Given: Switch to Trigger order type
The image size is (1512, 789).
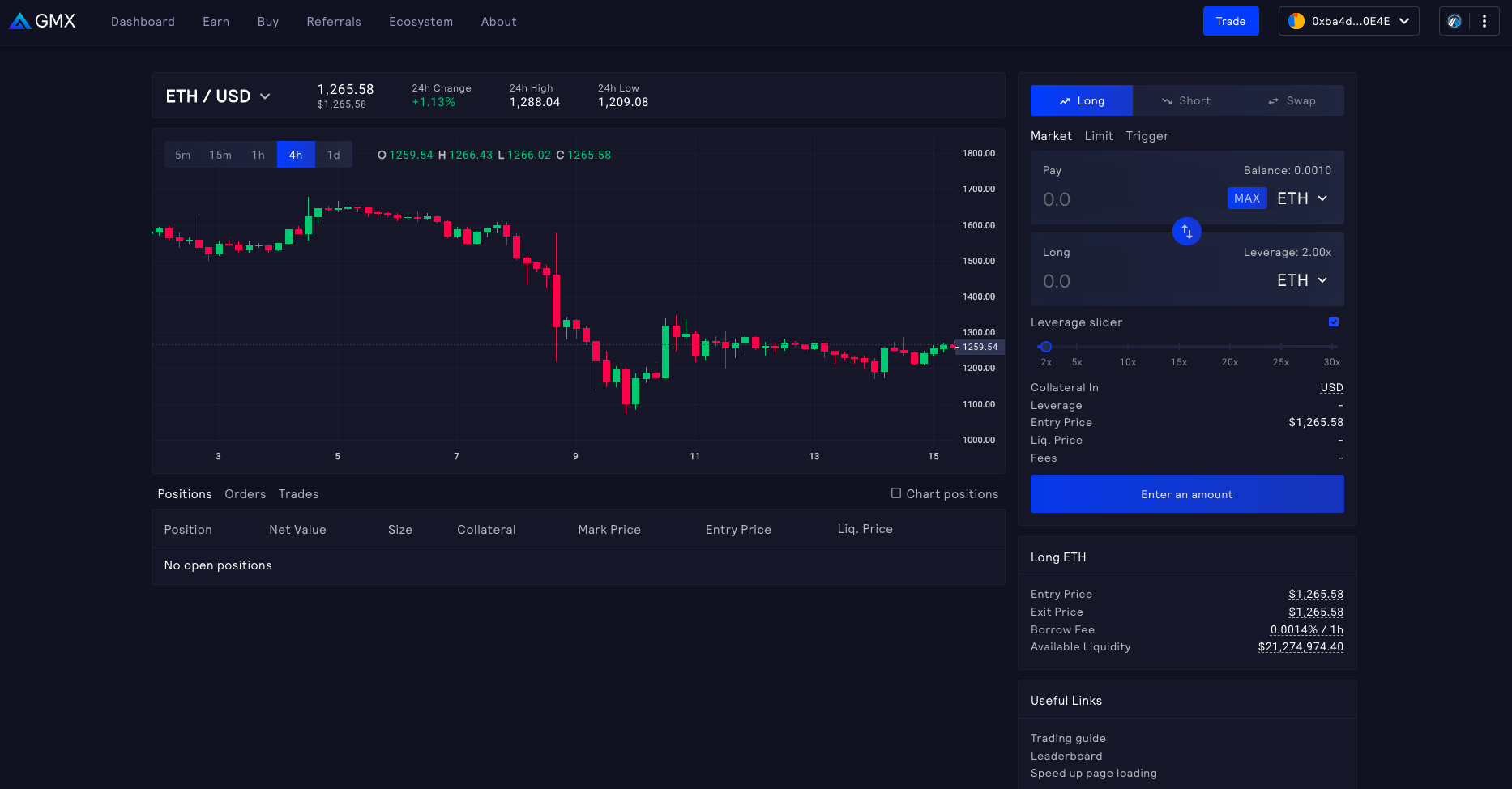Looking at the screenshot, I should pos(1147,136).
